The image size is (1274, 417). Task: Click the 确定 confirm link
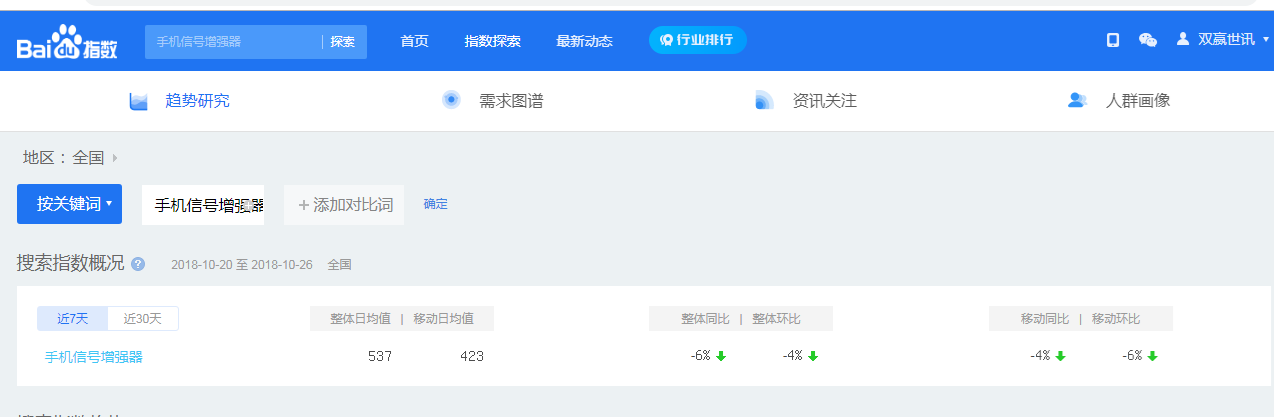(435, 204)
